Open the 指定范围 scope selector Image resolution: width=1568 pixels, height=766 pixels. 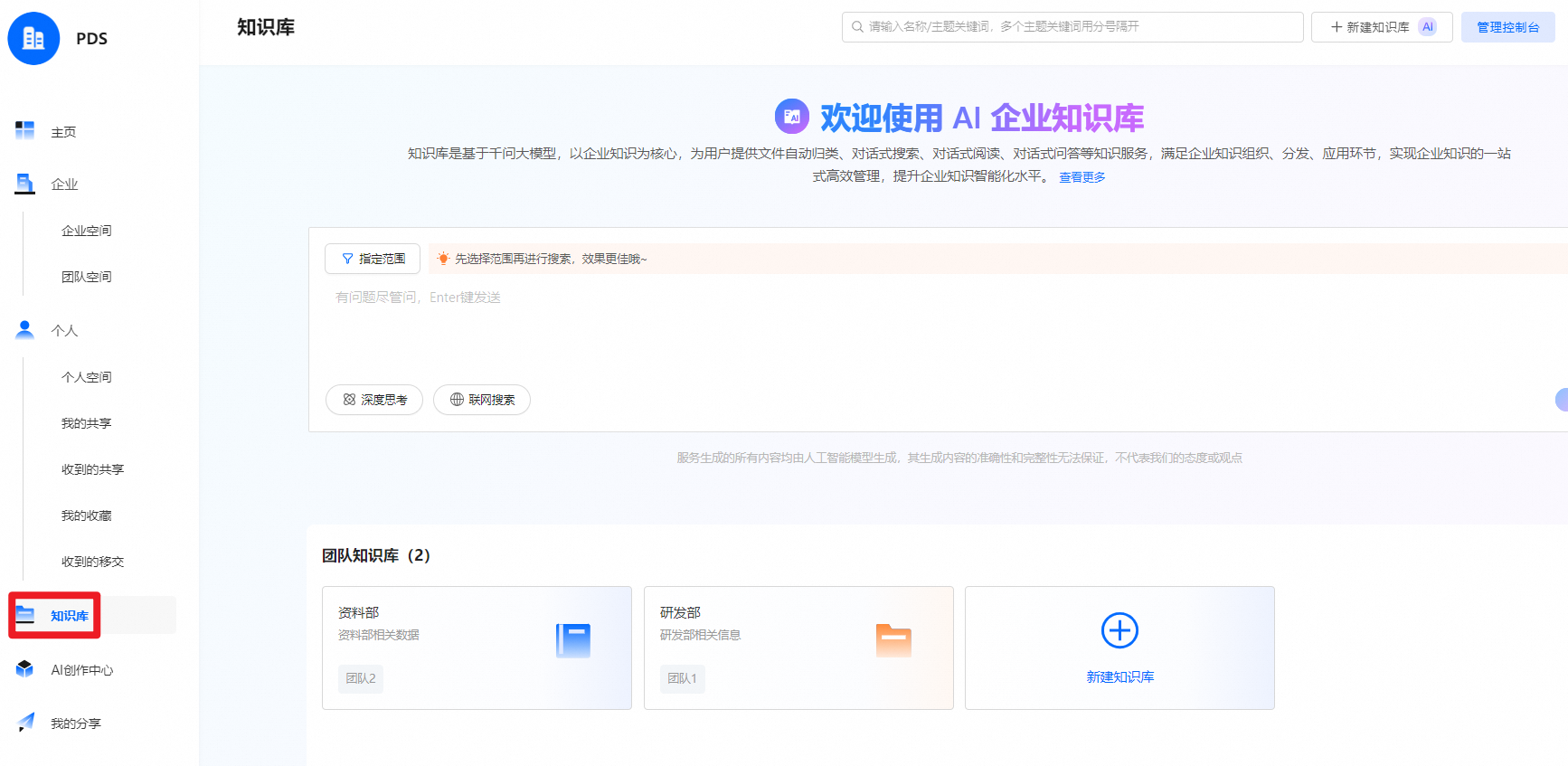tap(373, 259)
